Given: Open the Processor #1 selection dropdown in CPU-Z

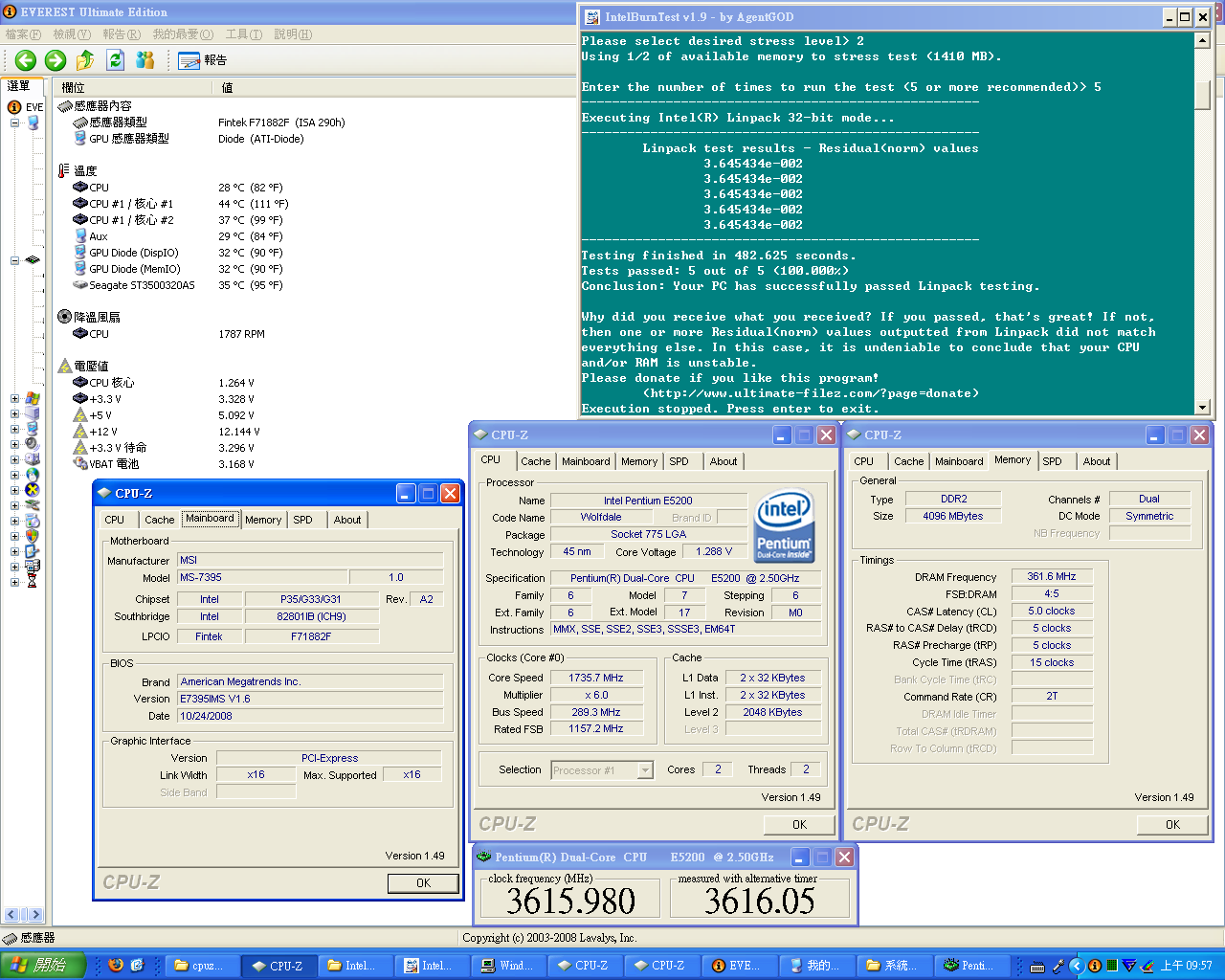Looking at the screenshot, I should pyautogui.click(x=645, y=770).
